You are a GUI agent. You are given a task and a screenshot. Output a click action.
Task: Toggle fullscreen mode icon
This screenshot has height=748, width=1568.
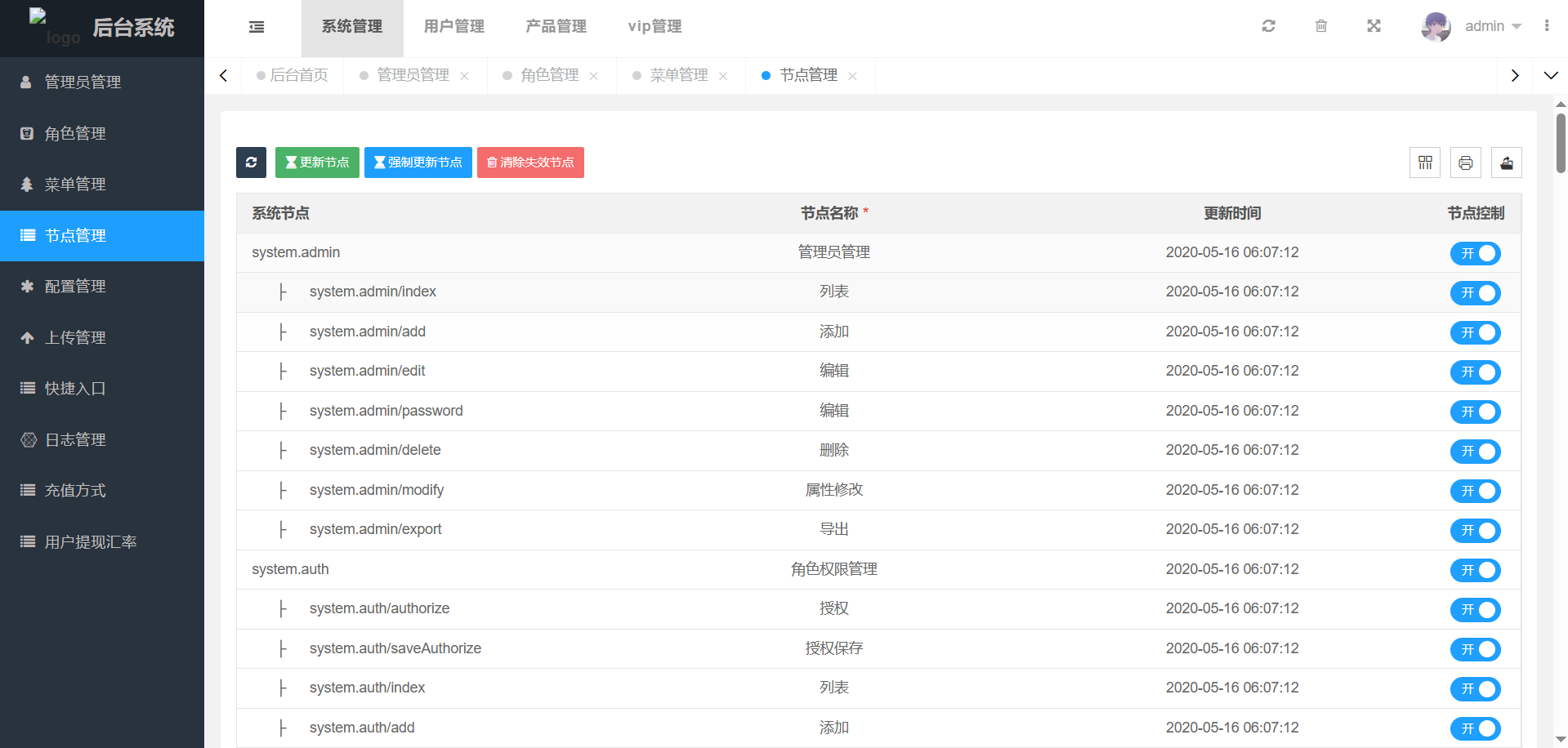pos(1374,26)
